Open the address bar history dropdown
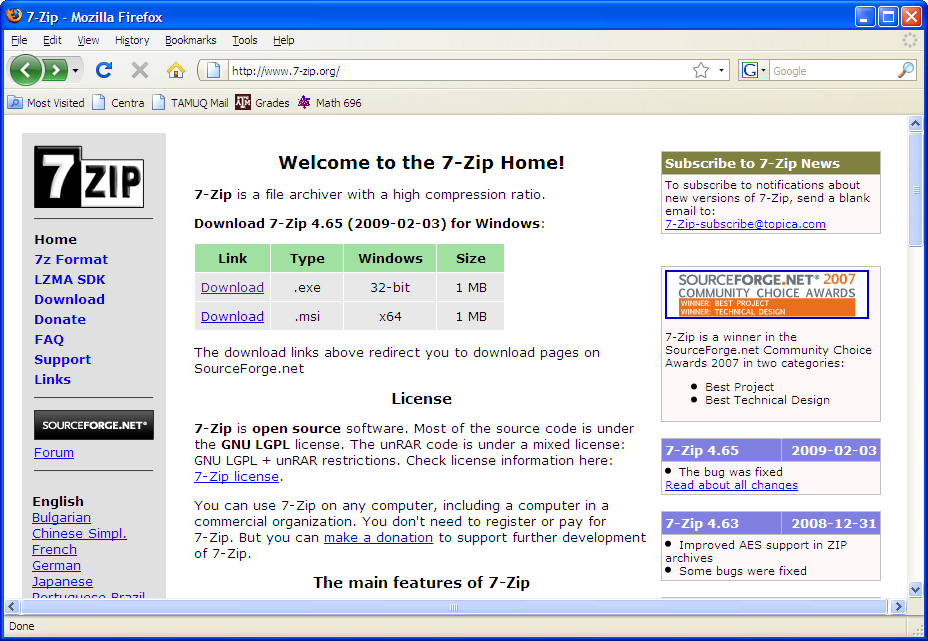Viewport: 928px width, 641px height. pyautogui.click(x=721, y=70)
